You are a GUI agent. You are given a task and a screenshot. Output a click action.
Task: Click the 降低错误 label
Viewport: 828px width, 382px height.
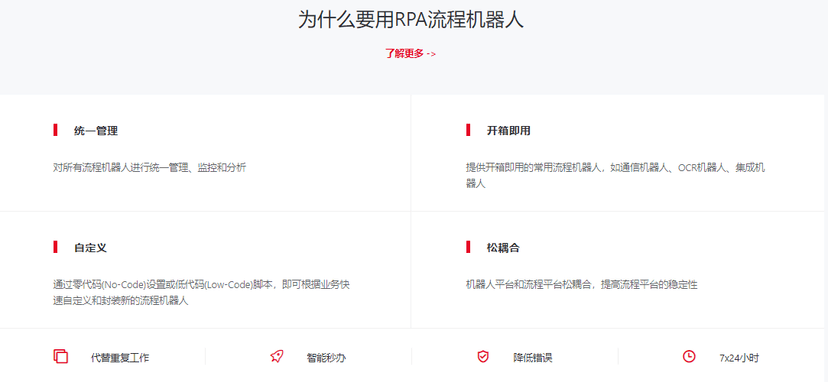pos(533,358)
